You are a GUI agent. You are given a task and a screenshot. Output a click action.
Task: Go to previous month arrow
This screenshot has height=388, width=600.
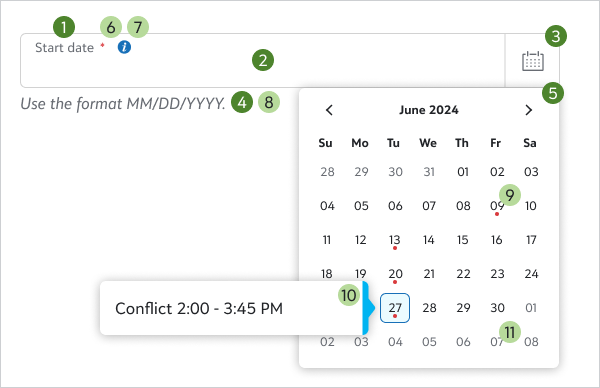pos(329,110)
